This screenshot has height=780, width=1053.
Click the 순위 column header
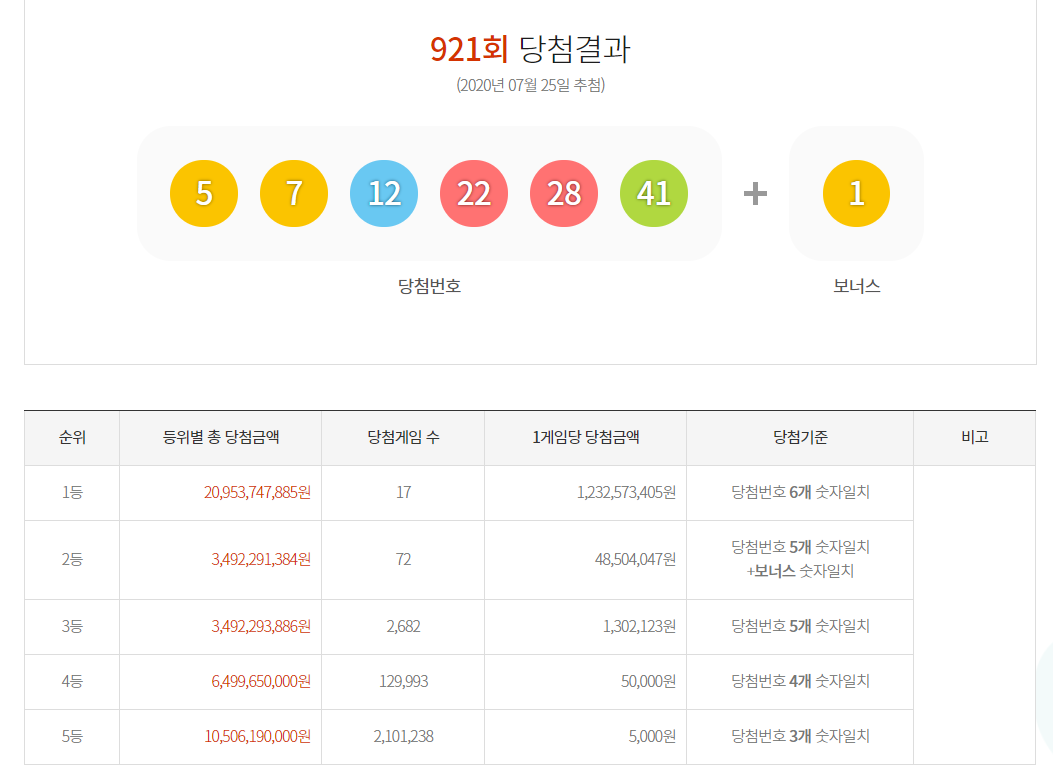pyautogui.click(x=72, y=437)
